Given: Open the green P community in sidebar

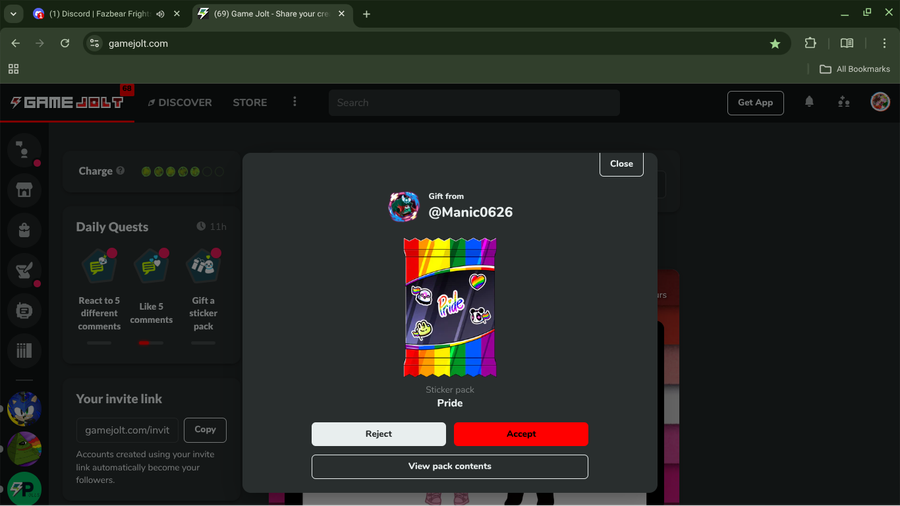Looking at the screenshot, I should [x=24, y=489].
